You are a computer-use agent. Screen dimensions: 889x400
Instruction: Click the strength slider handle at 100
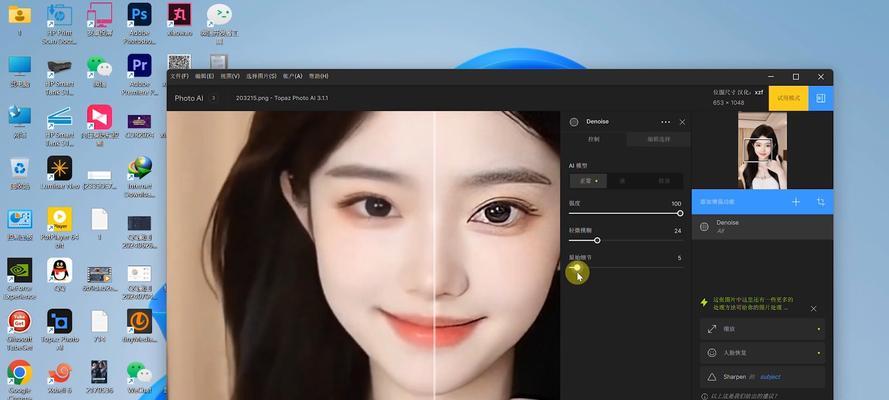click(680, 213)
